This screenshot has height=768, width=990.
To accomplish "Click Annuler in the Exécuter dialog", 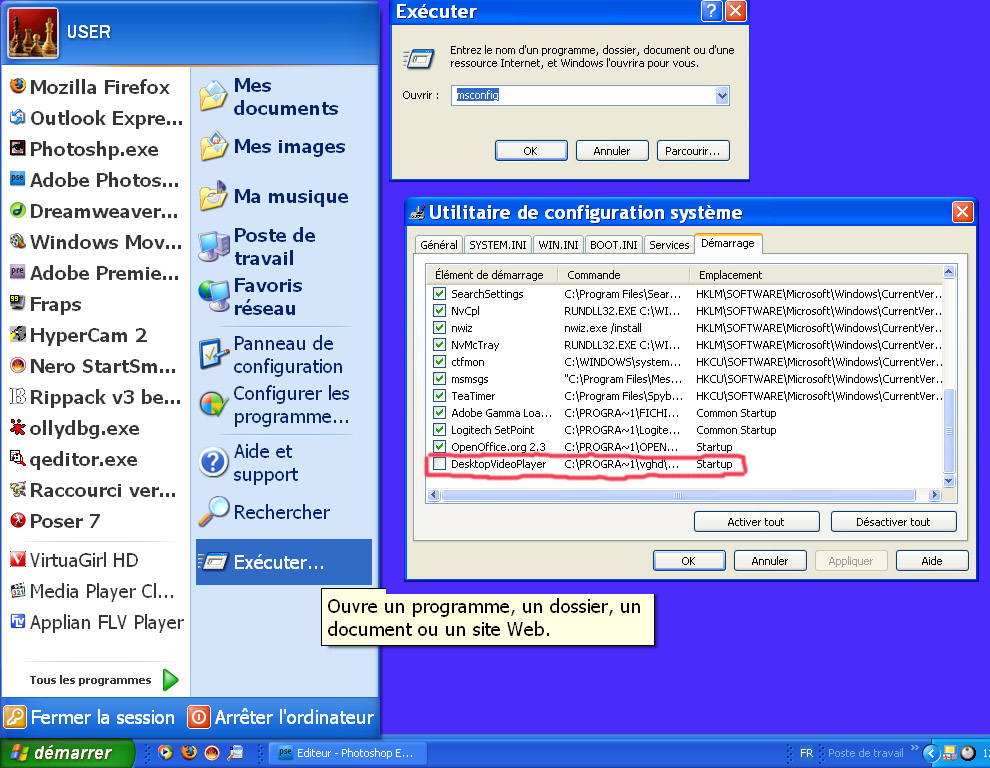I will [x=612, y=151].
